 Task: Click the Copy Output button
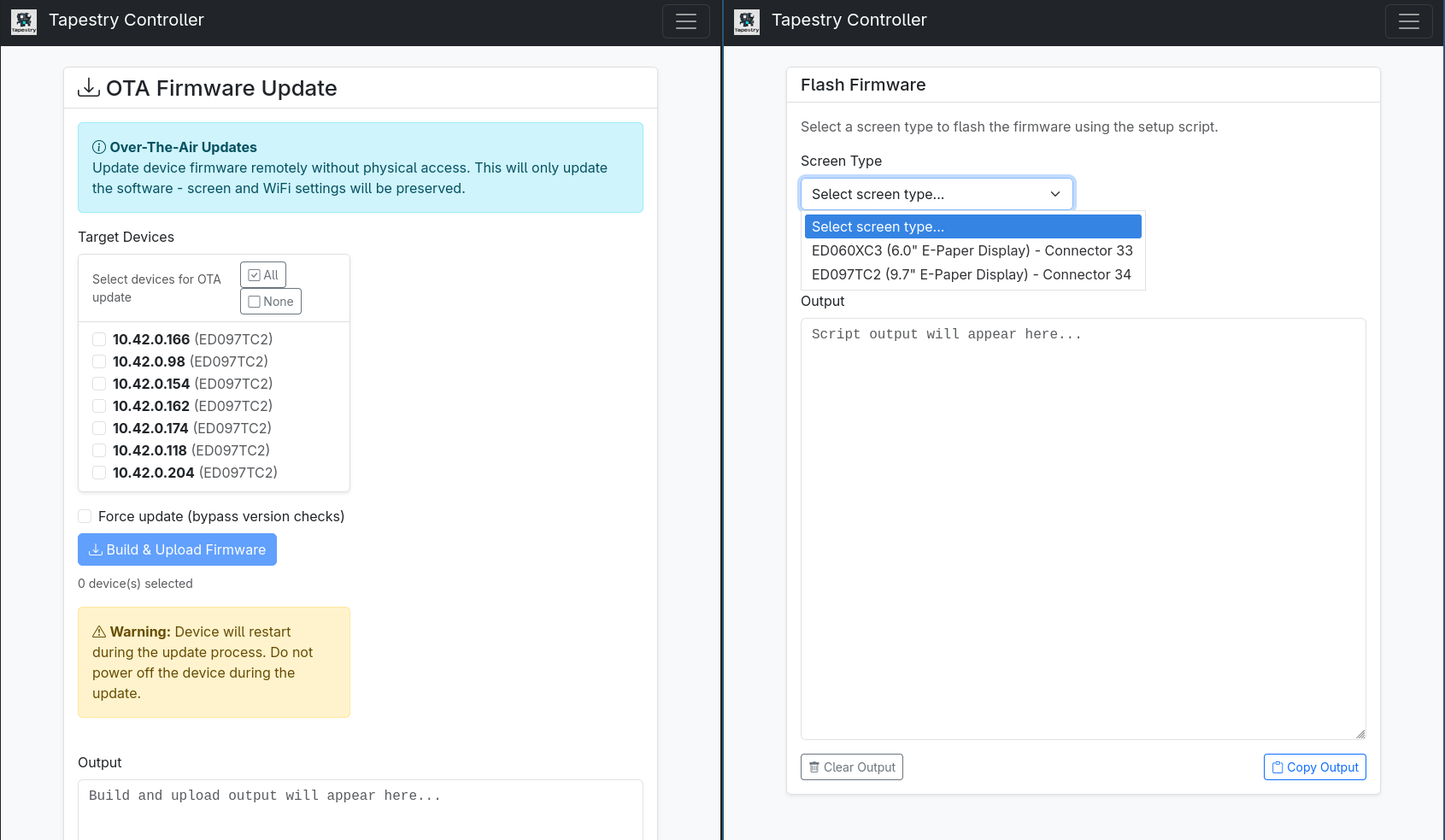tap(1314, 767)
